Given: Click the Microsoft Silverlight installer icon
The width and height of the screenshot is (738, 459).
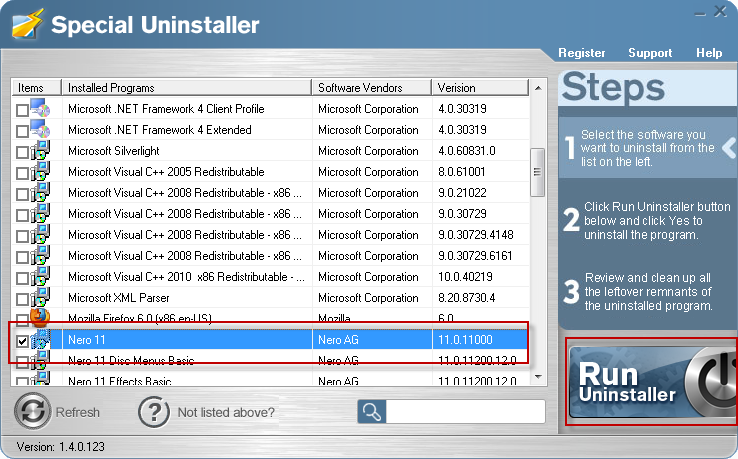Looking at the screenshot, I should click(x=40, y=150).
